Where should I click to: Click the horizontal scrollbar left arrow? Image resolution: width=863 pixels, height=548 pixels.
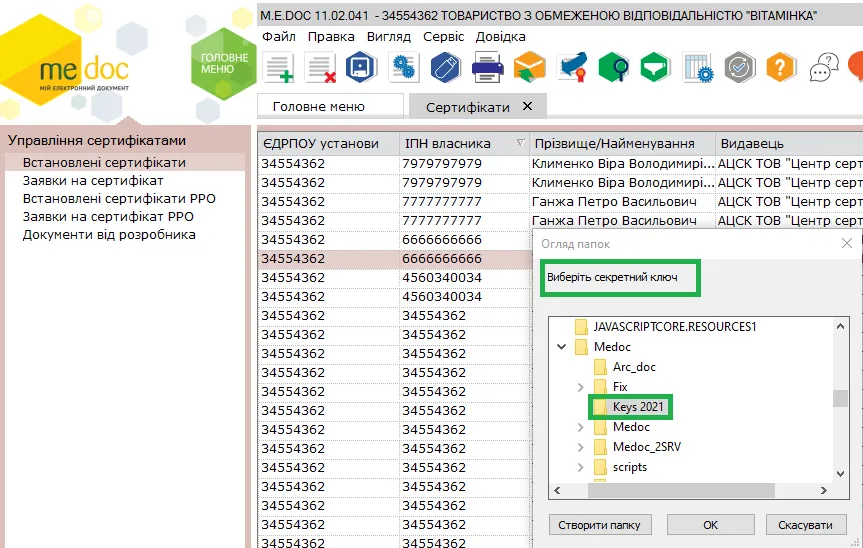(558, 490)
